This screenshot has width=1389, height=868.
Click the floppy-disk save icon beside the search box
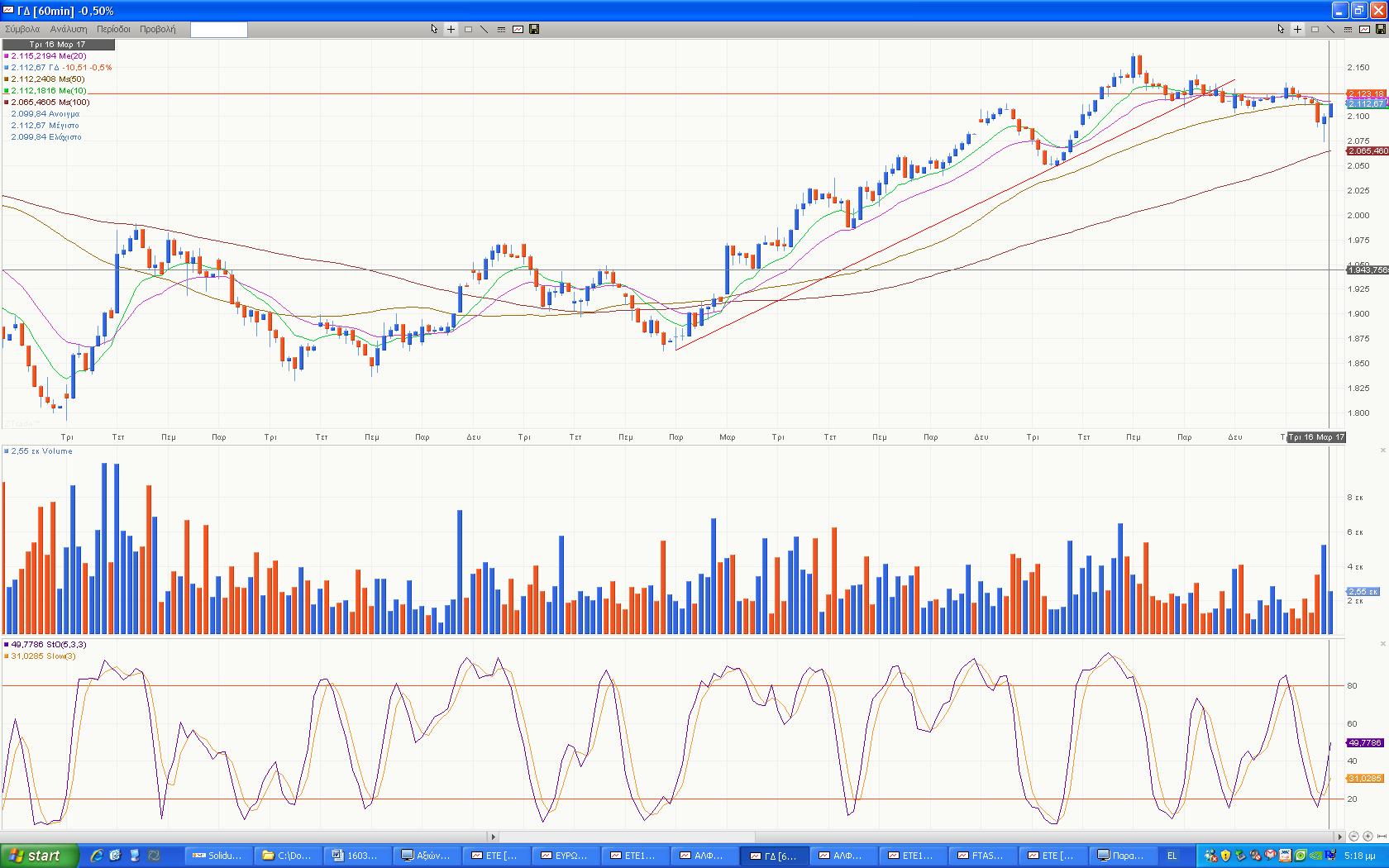tap(534, 29)
